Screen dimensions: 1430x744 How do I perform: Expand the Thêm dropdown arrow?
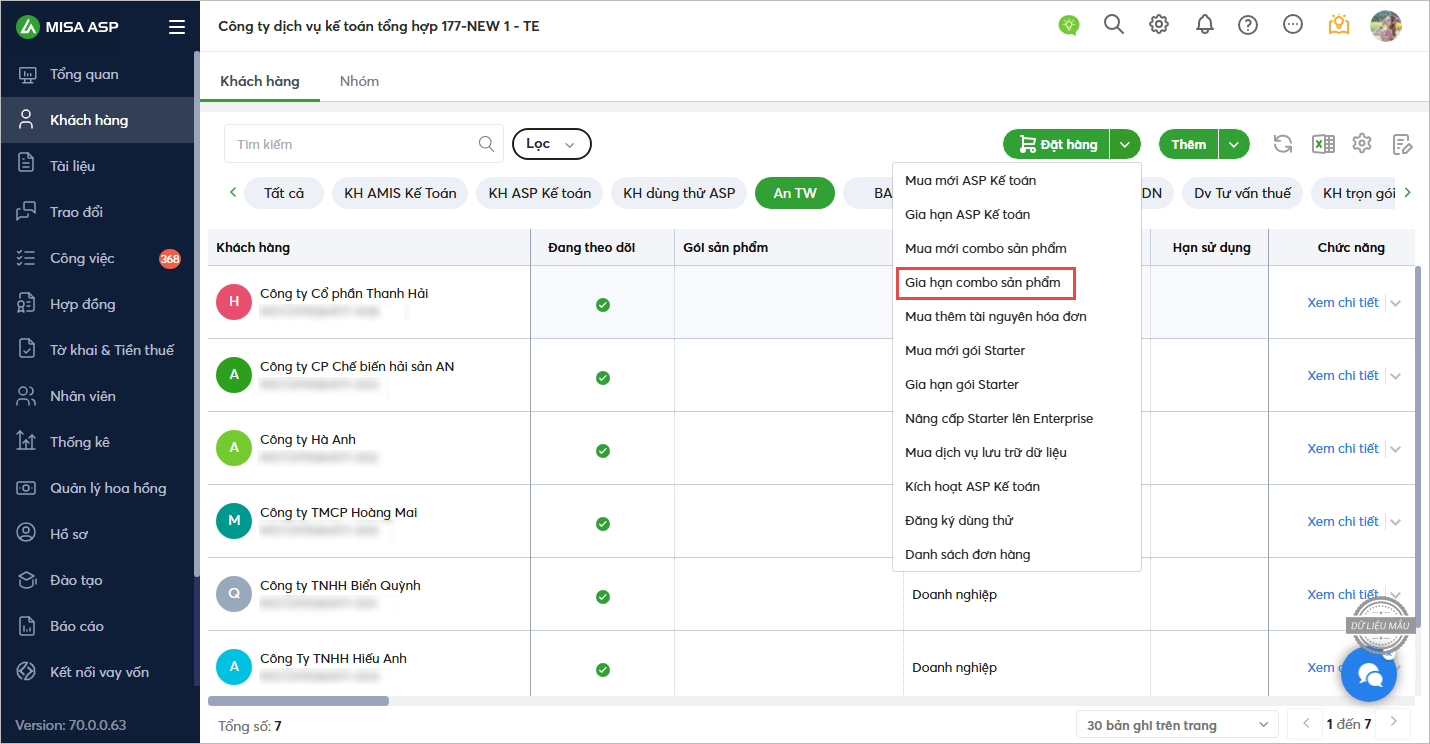pos(1235,144)
